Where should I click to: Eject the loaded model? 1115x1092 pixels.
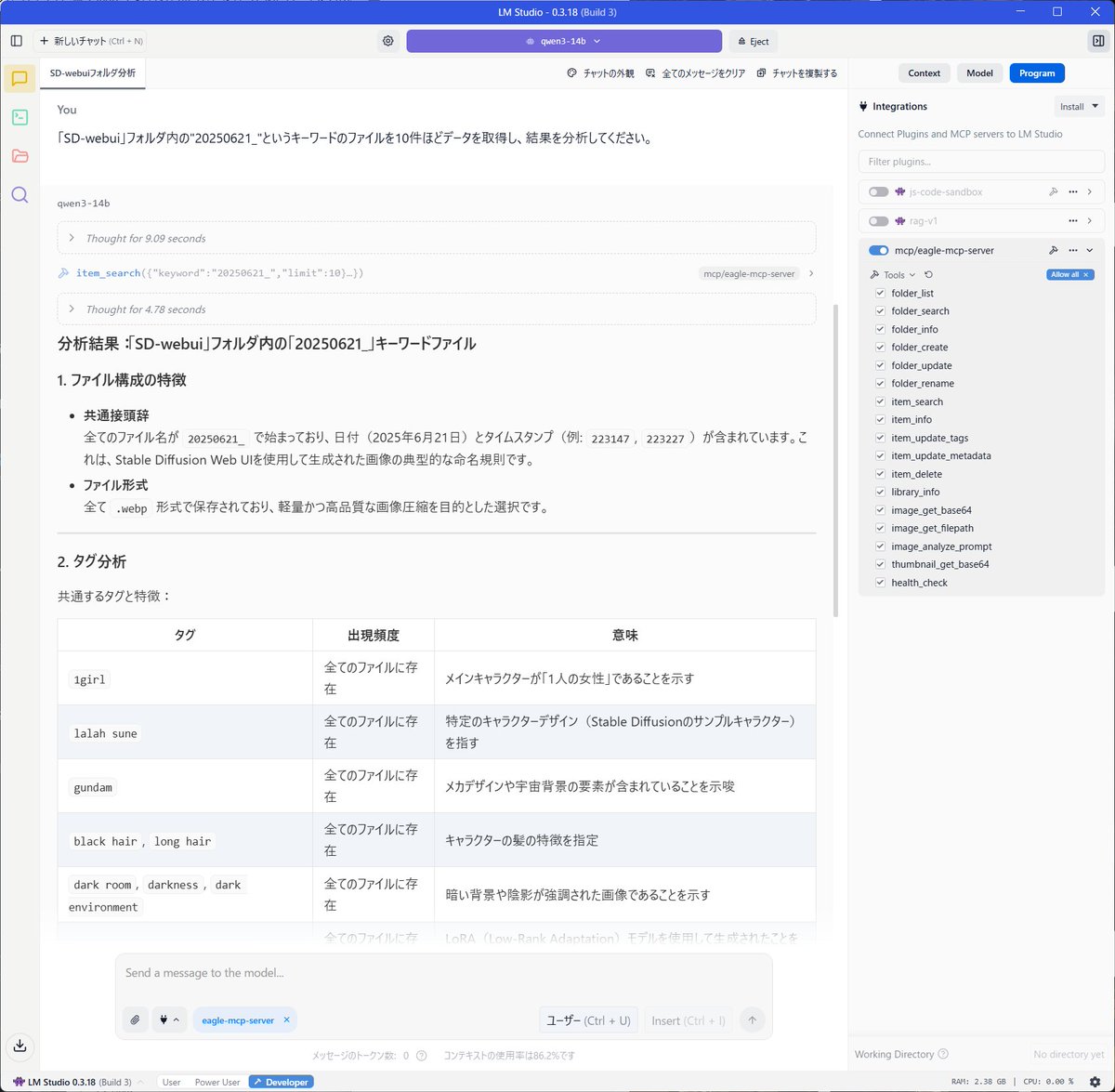pyautogui.click(x=752, y=41)
